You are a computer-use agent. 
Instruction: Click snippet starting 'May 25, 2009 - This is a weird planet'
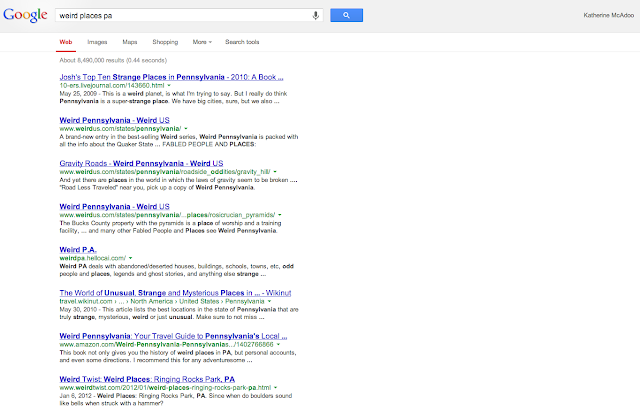[x=173, y=97]
